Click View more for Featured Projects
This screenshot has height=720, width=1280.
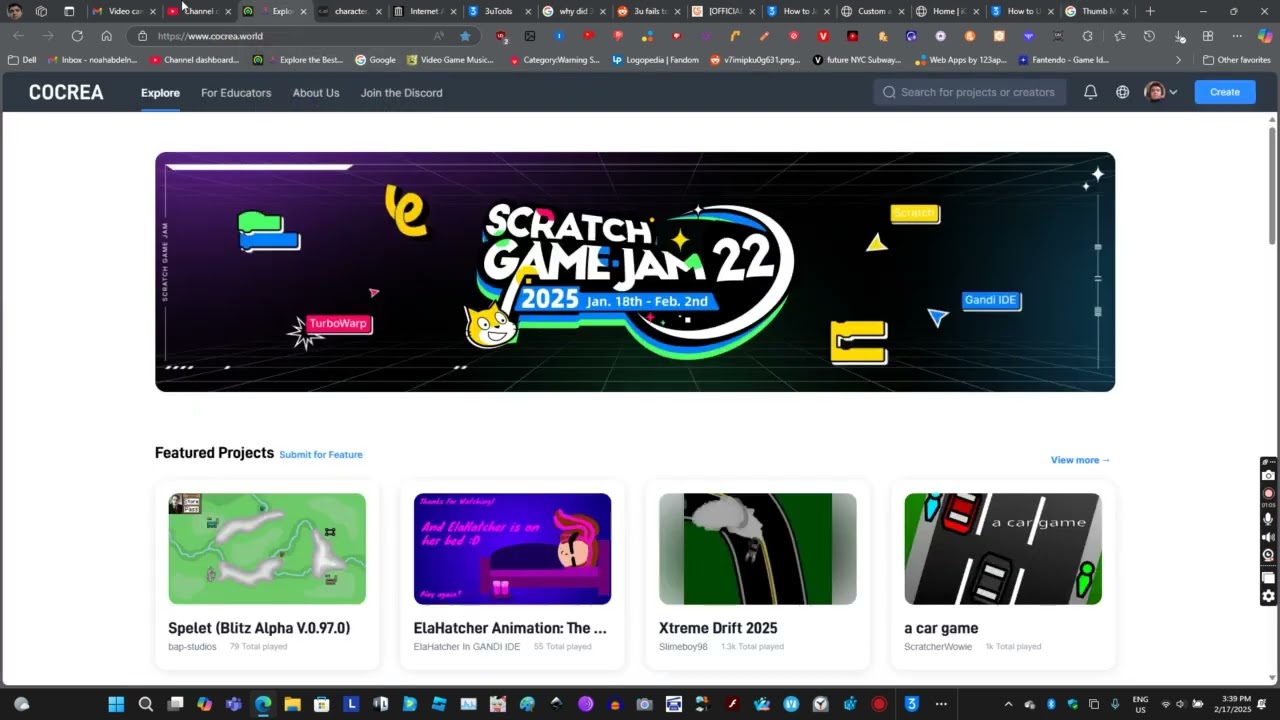[1080, 460]
